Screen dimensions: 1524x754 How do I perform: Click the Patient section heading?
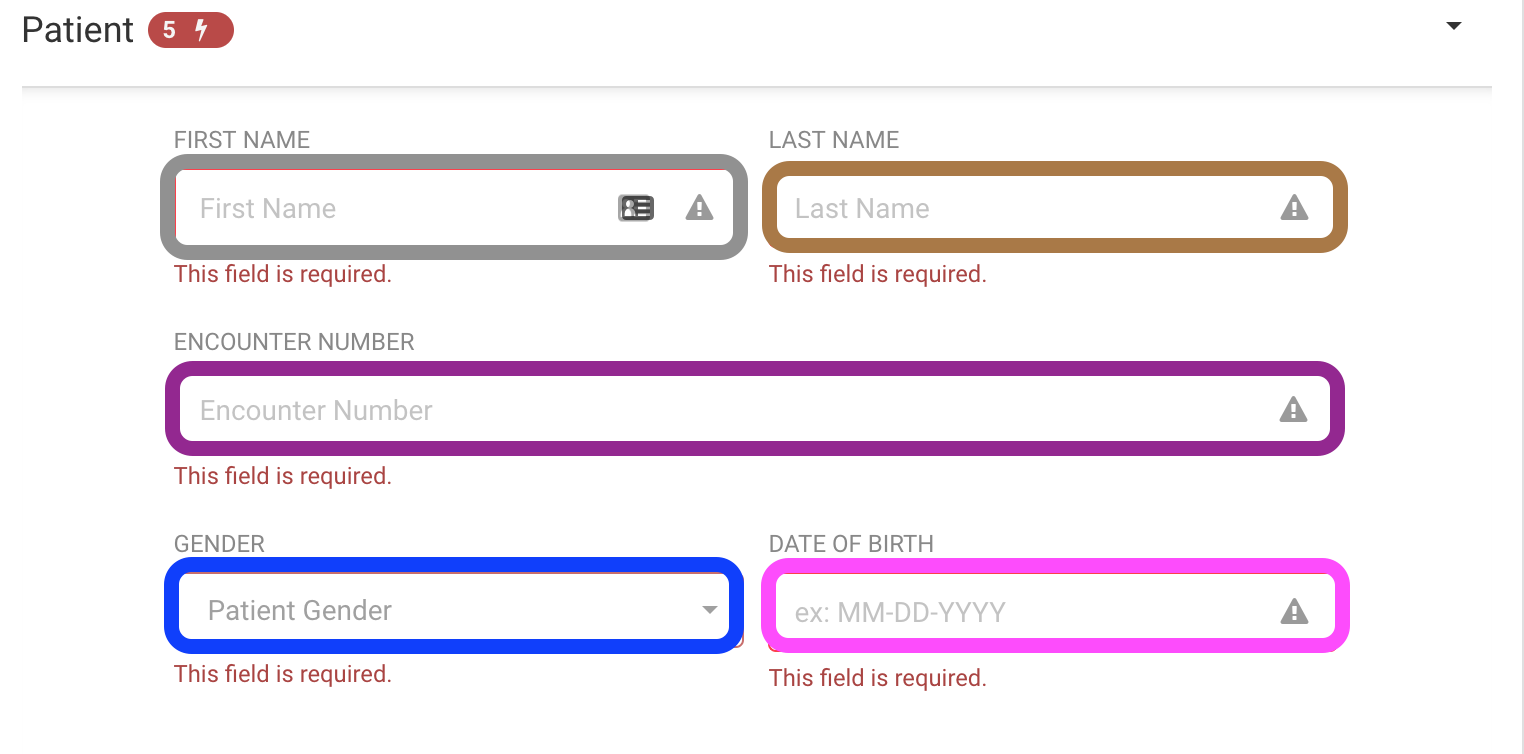coord(78,30)
